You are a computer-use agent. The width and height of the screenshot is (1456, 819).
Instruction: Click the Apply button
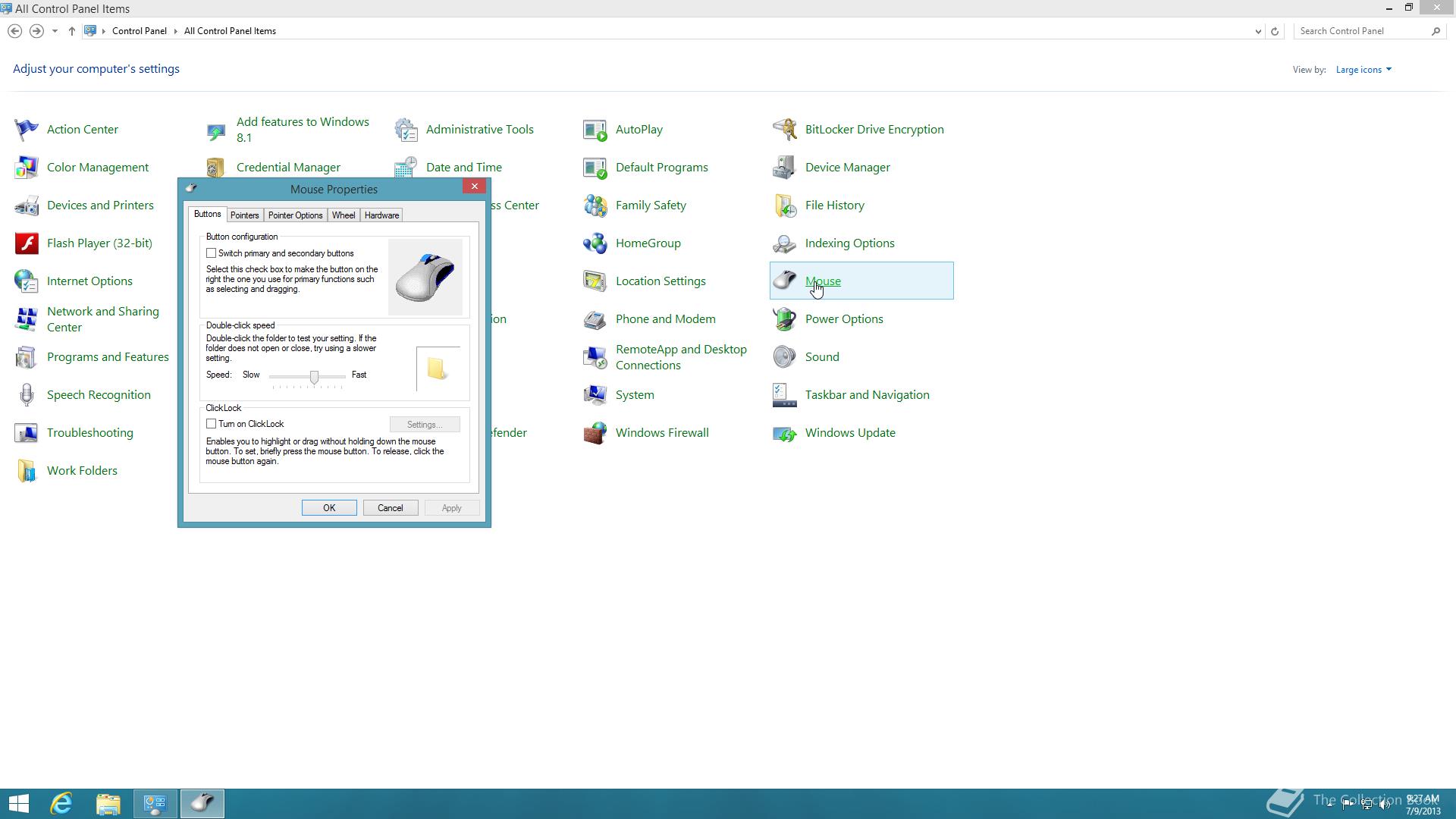click(x=452, y=508)
